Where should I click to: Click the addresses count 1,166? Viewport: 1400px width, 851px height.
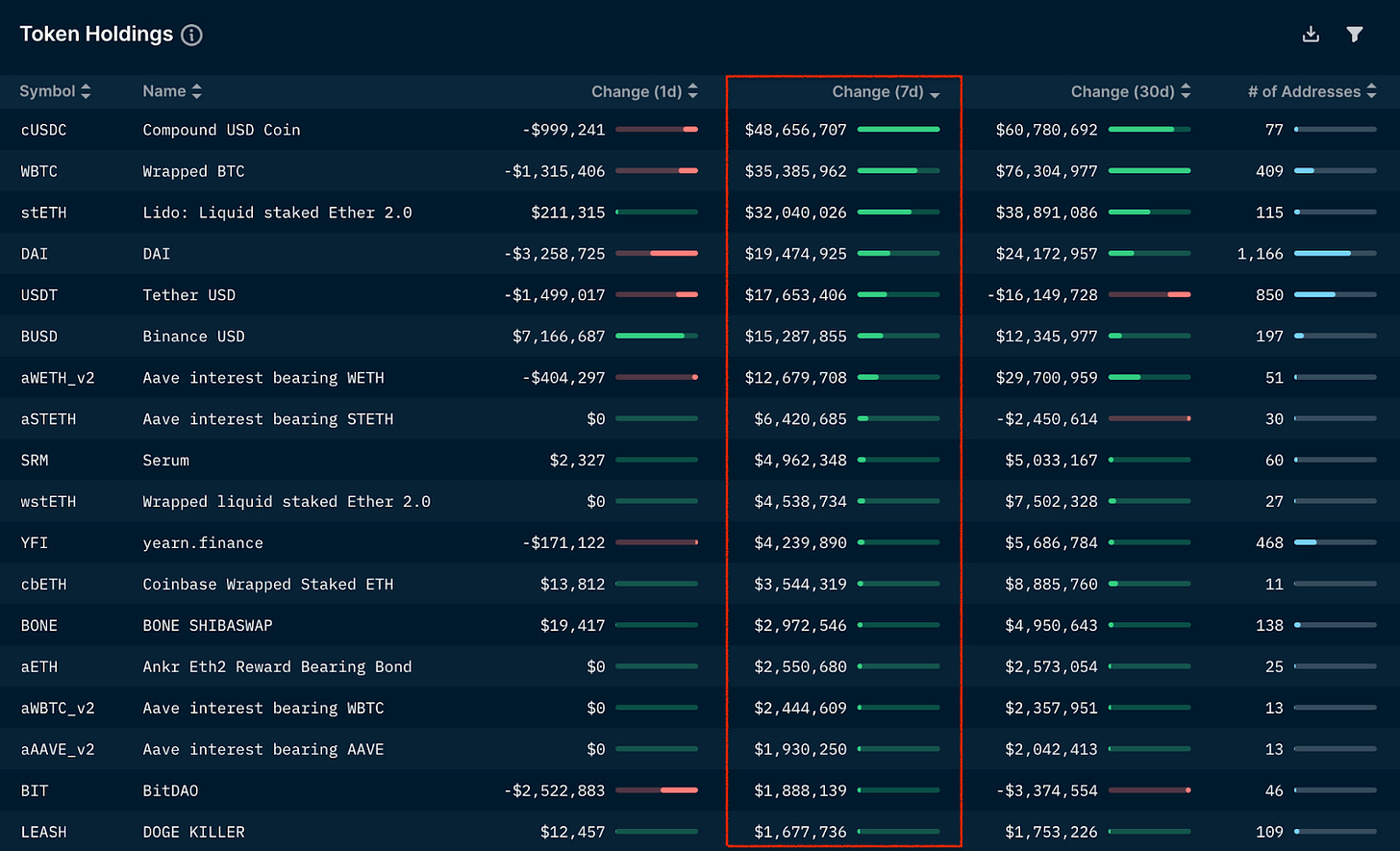coord(1261,254)
